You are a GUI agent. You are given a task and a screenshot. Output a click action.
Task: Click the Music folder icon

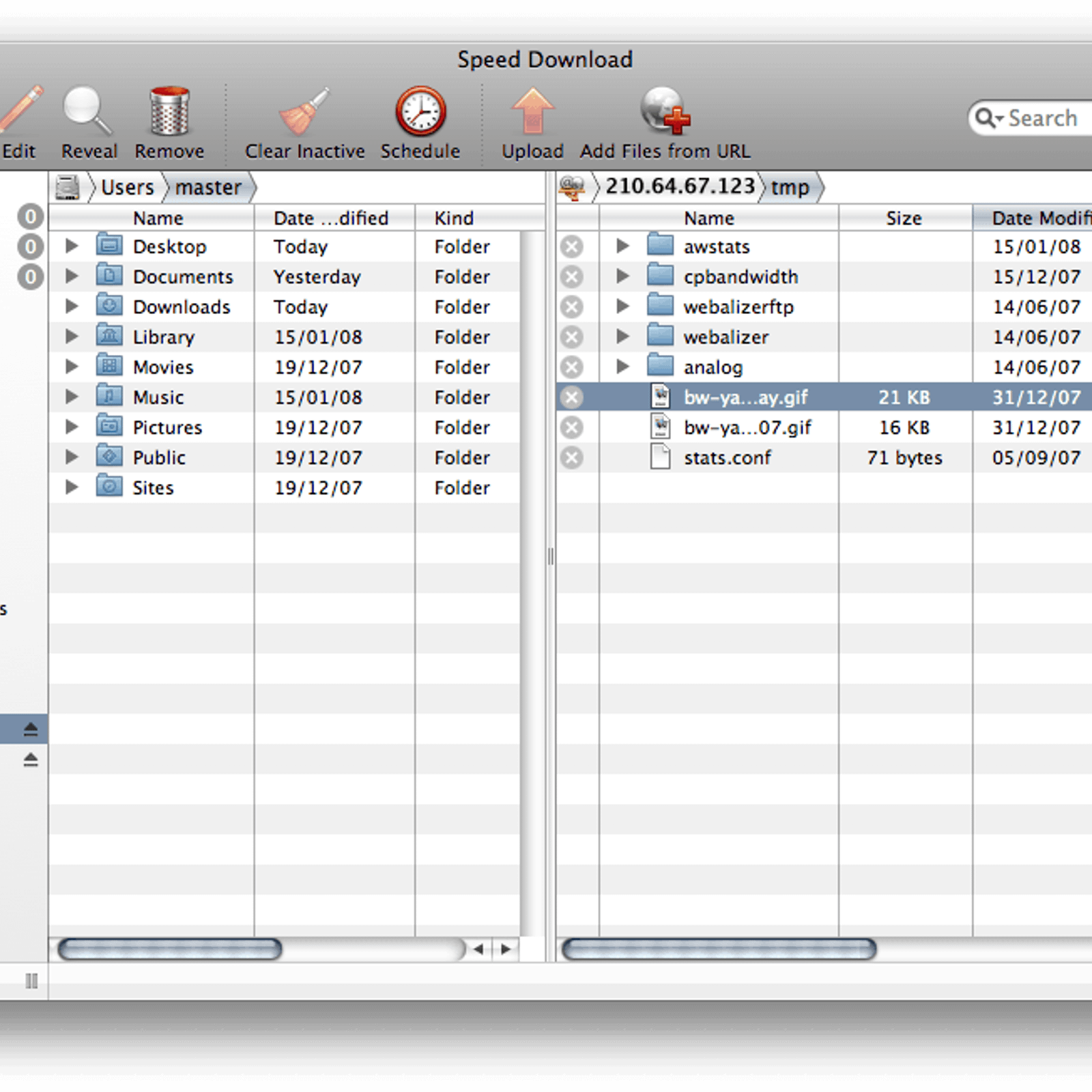[x=109, y=395]
